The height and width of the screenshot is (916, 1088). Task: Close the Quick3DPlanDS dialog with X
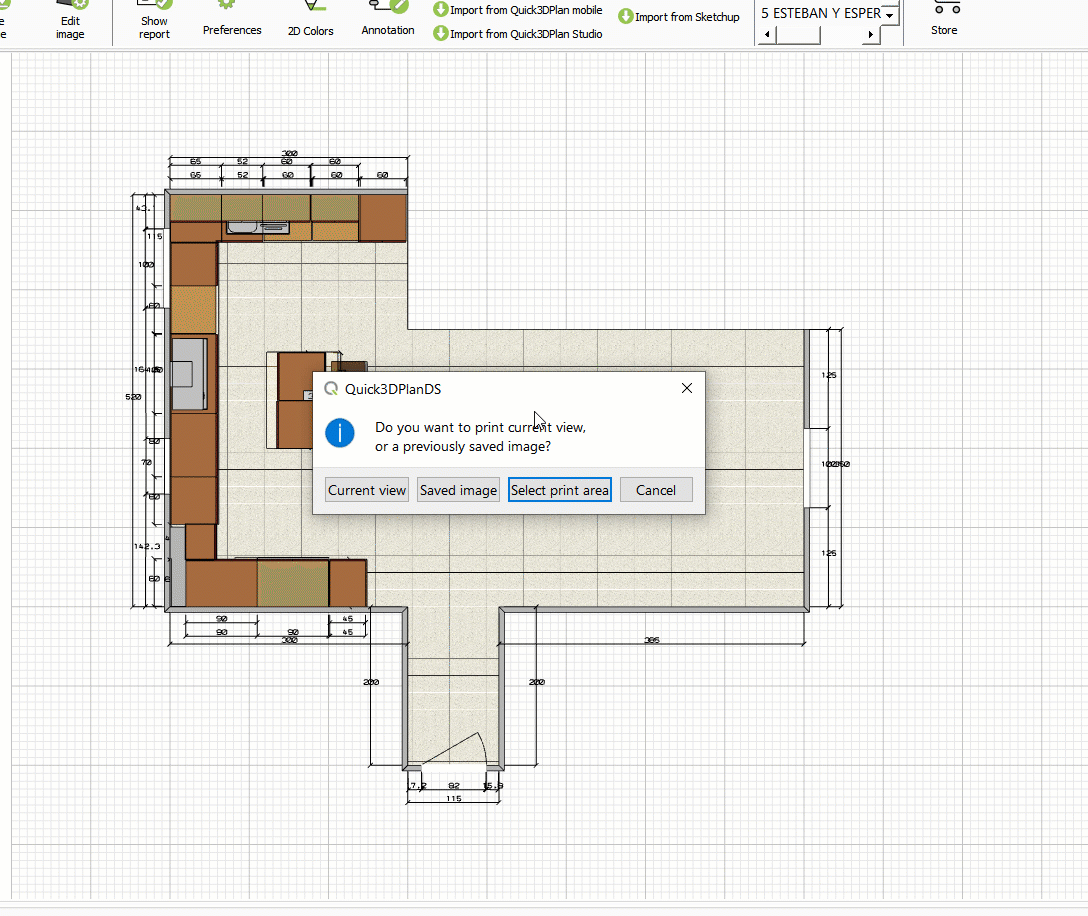click(x=687, y=388)
